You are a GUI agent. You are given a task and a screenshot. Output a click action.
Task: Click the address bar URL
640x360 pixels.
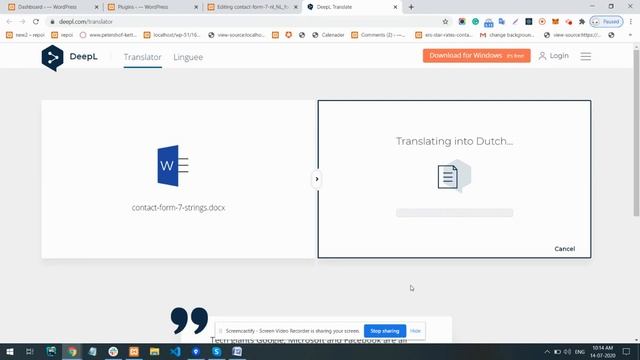click(x=86, y=22)
